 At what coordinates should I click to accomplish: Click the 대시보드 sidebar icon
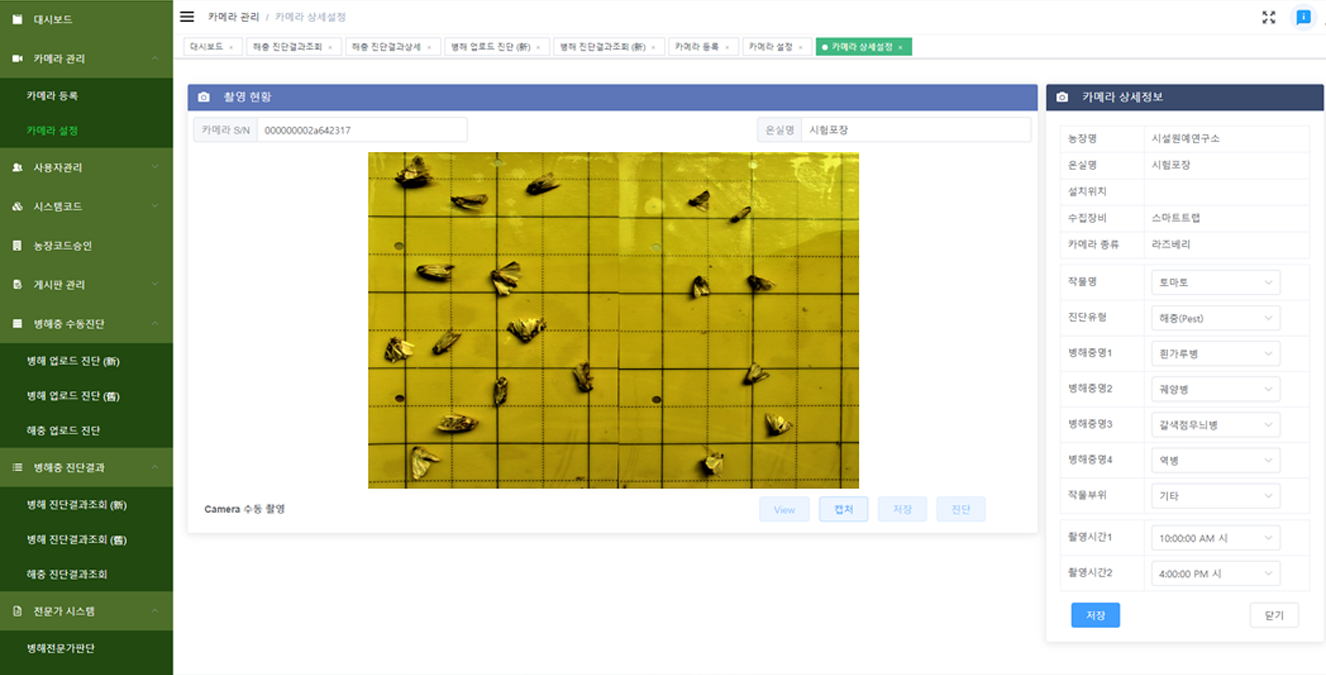pos(17,19)
